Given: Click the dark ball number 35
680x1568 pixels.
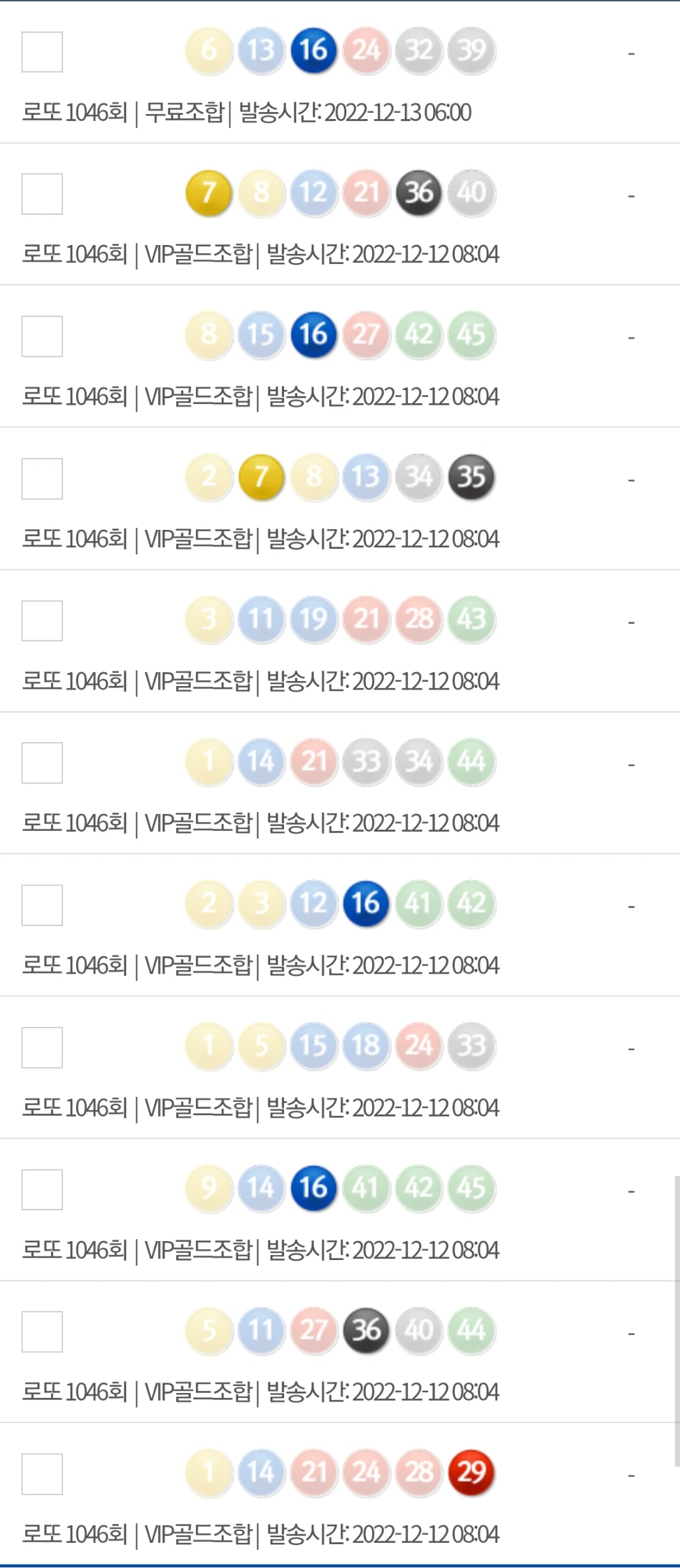Looking at the screenshot, I should [x=471, y=477].
